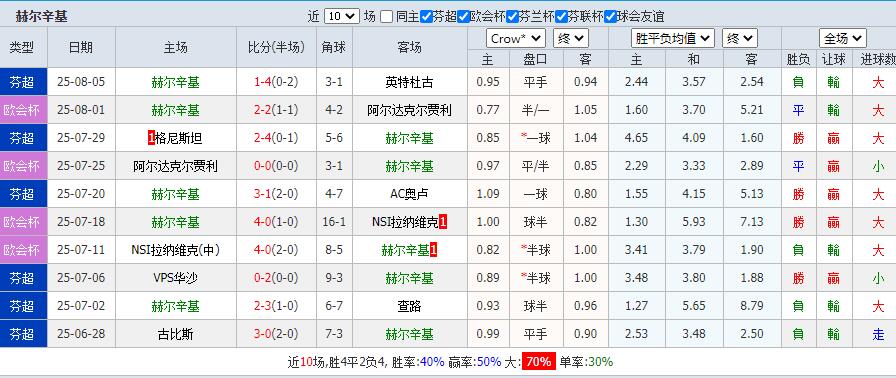The width and height of the screenshot is (896, 378).
Task: Toggle the 同主 checkbox
Action: [387, 17]
